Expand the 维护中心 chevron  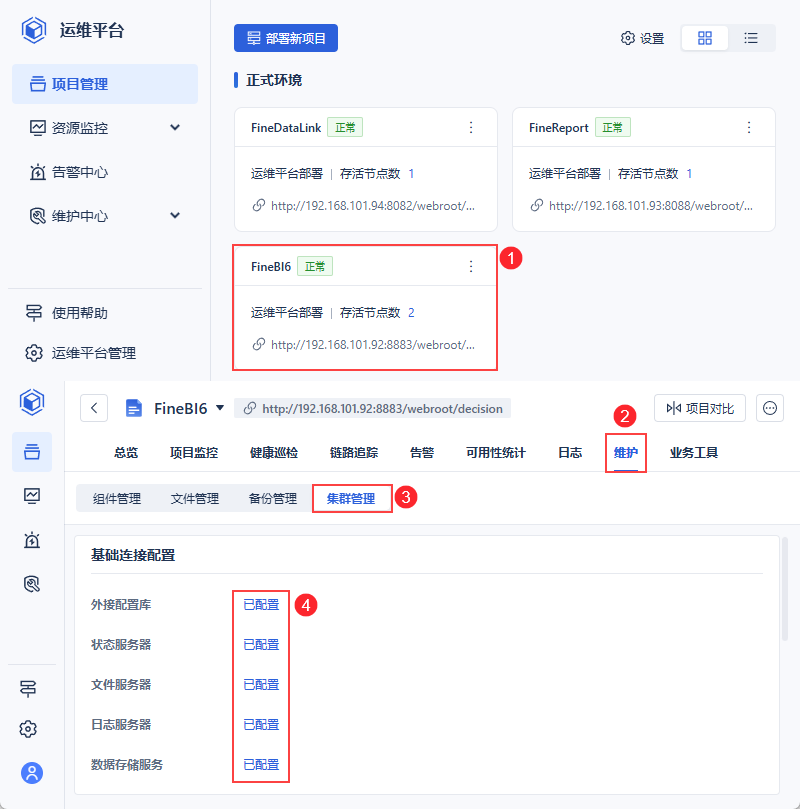(x=175, y=215)
